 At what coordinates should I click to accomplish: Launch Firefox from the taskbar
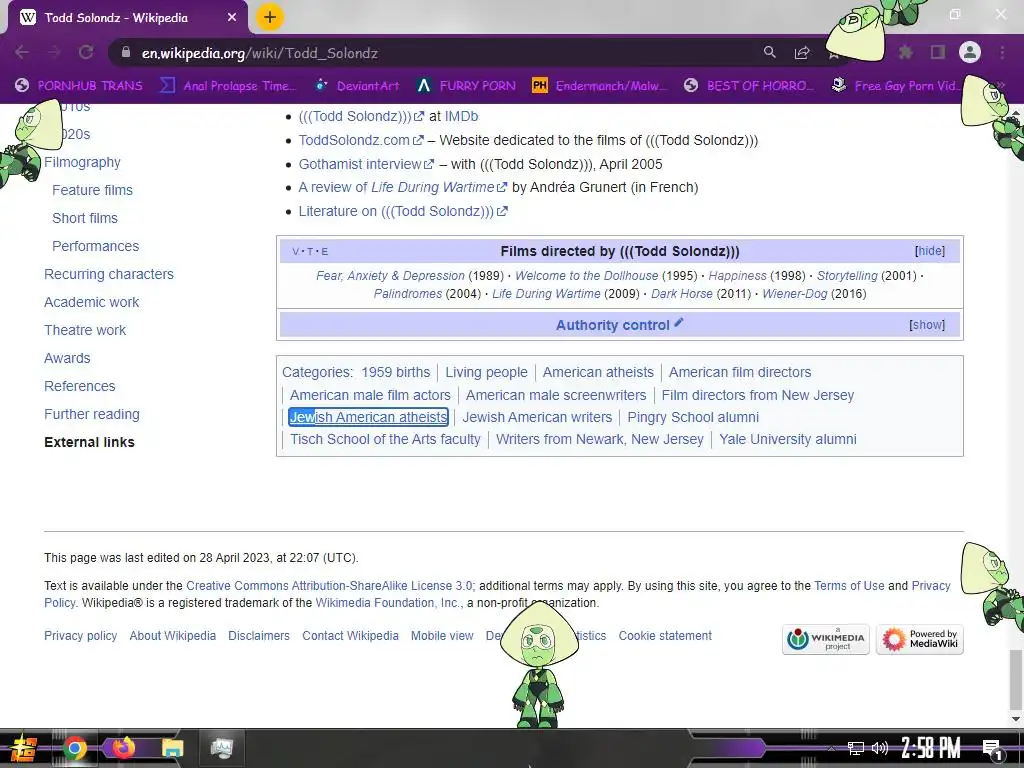tap(123, 747)
